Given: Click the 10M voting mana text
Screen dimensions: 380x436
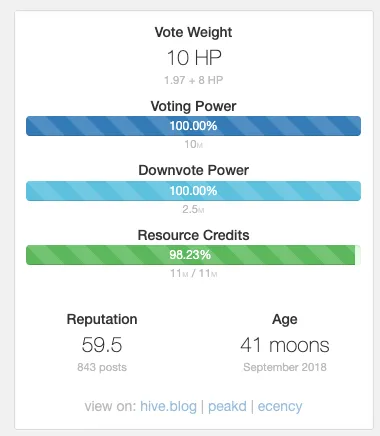Looking at the screenshot, I should pos(194,144).
